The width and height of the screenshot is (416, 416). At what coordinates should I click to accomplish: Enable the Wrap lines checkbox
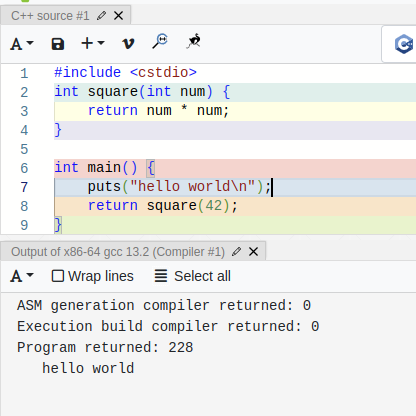58,276
